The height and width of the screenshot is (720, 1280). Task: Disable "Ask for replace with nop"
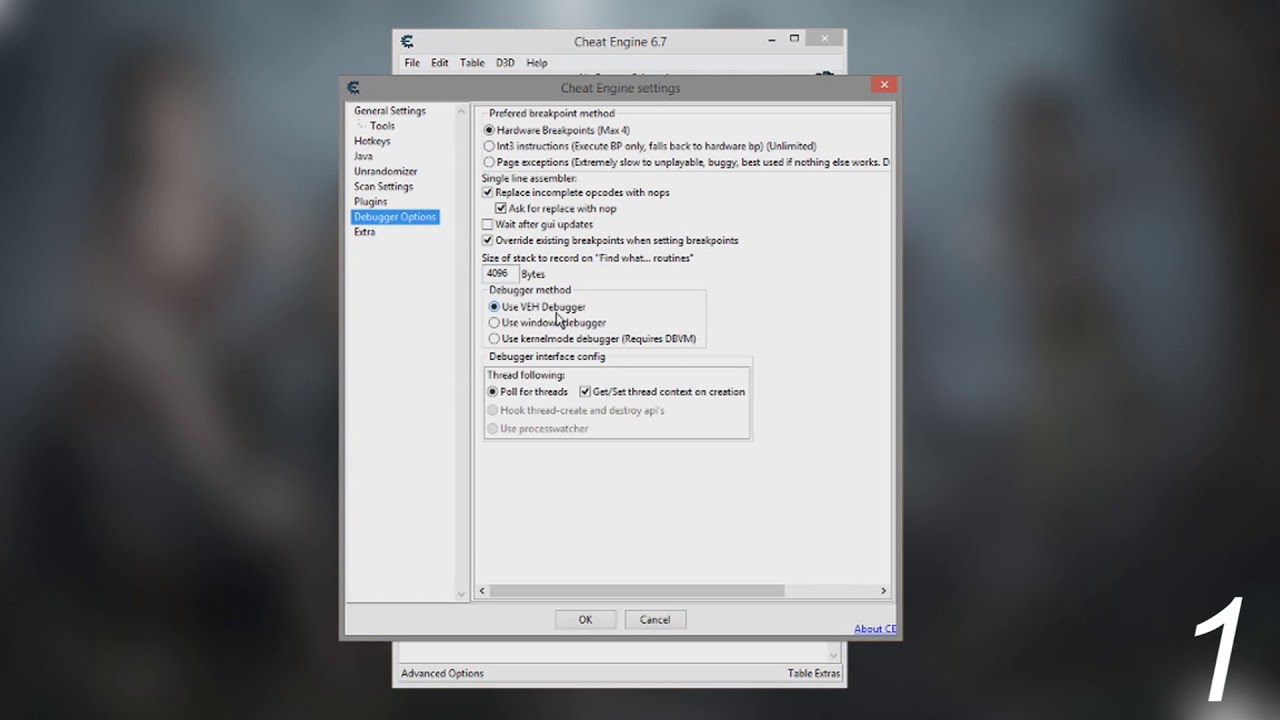(x=501, y=208)
